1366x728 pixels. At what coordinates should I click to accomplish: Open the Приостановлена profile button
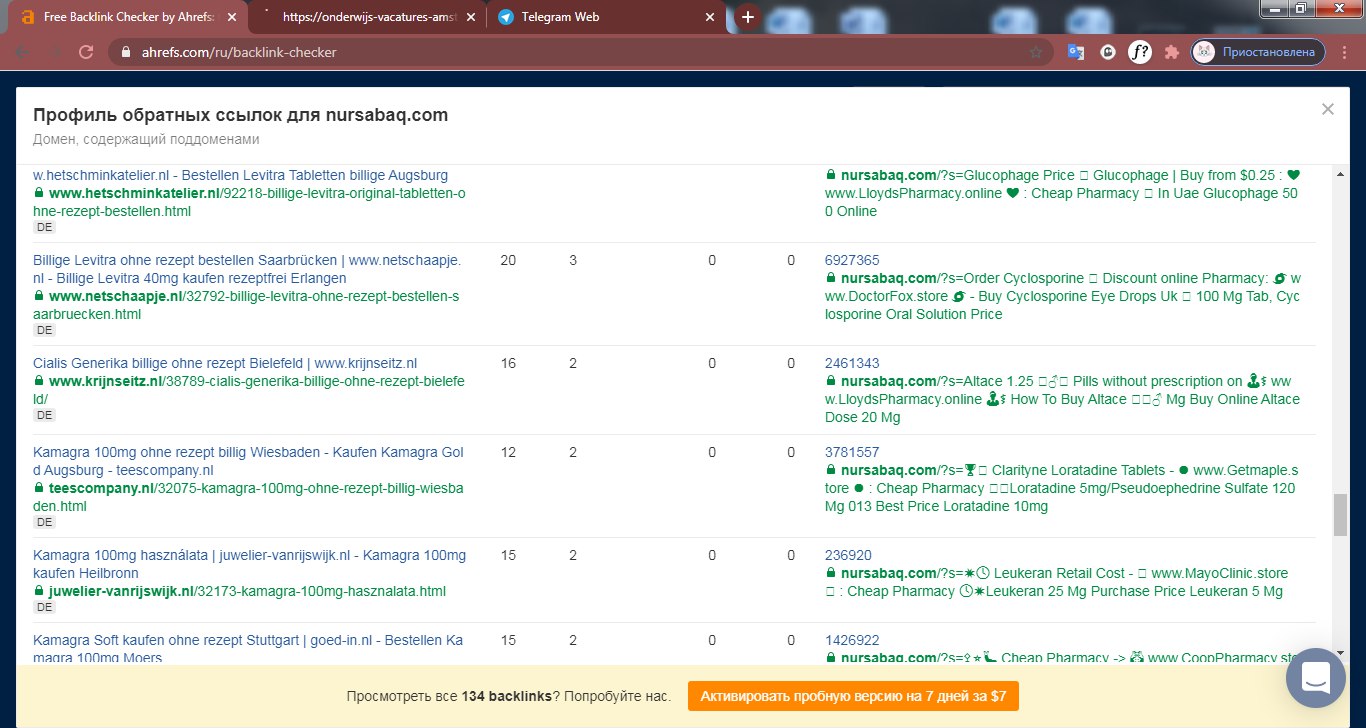pyautogui.click(x=1259, y=52)
